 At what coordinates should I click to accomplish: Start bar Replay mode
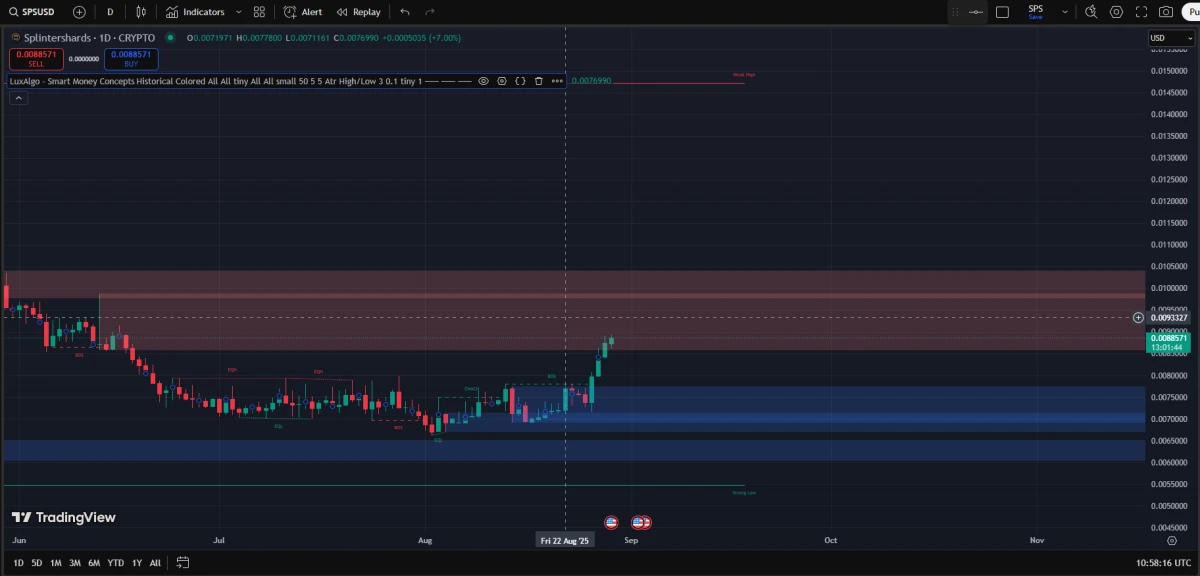[358, 12]
